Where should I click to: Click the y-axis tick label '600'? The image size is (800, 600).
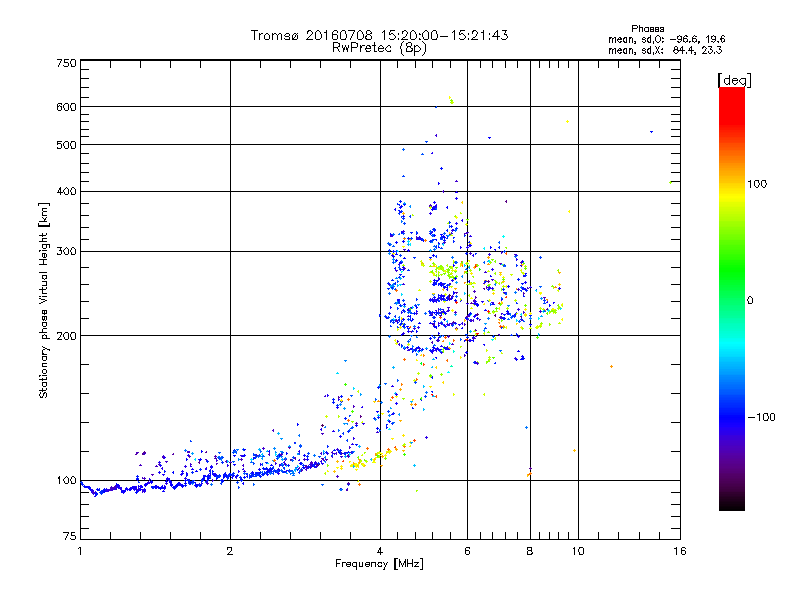click(66, 107)
